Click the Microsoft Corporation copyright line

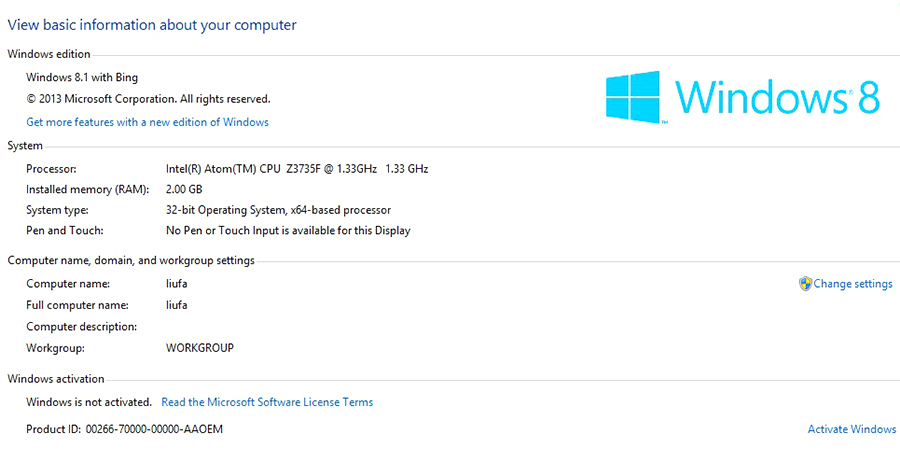coord(148,99)
